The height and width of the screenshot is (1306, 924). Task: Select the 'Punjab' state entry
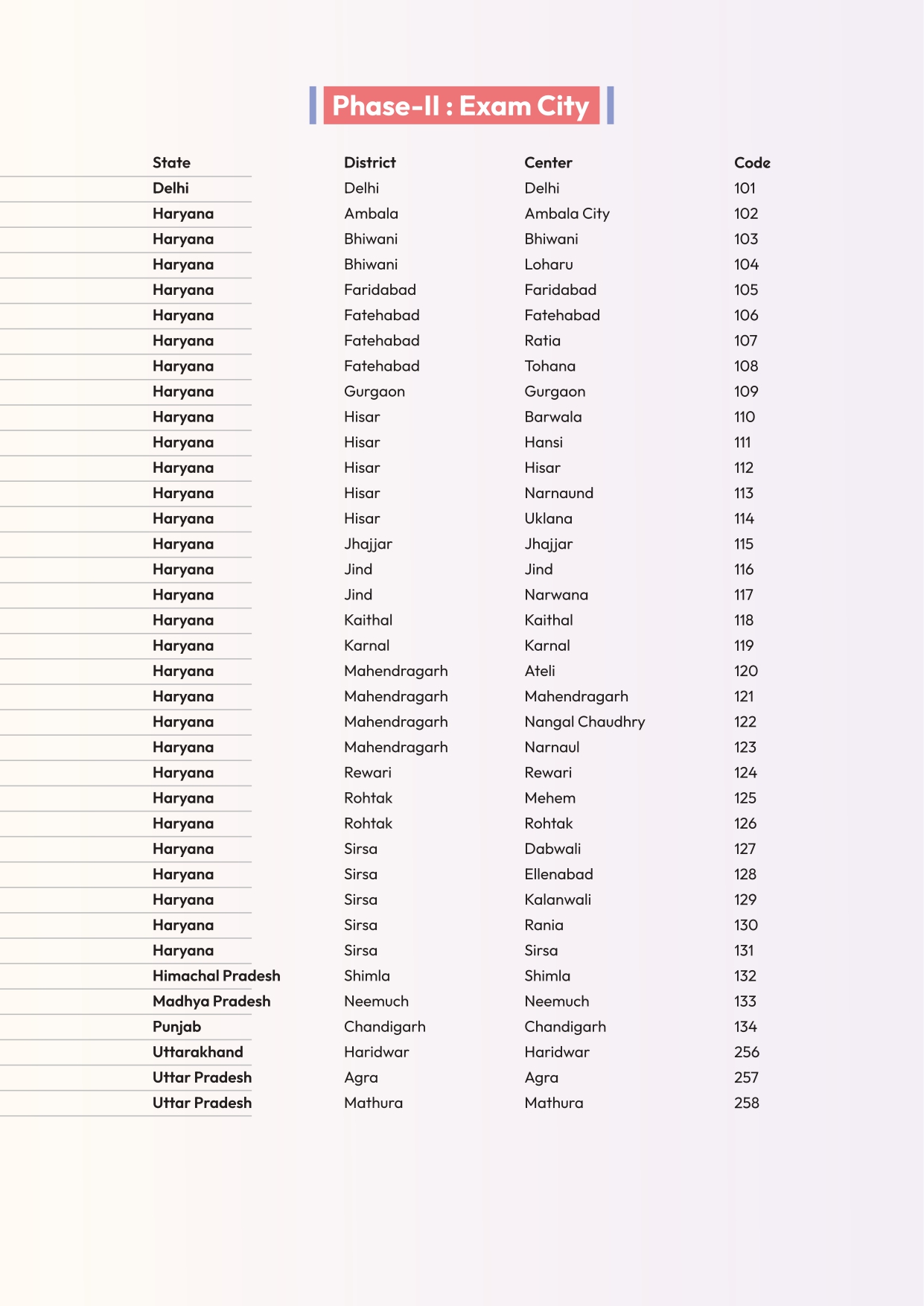(176, 1027)
